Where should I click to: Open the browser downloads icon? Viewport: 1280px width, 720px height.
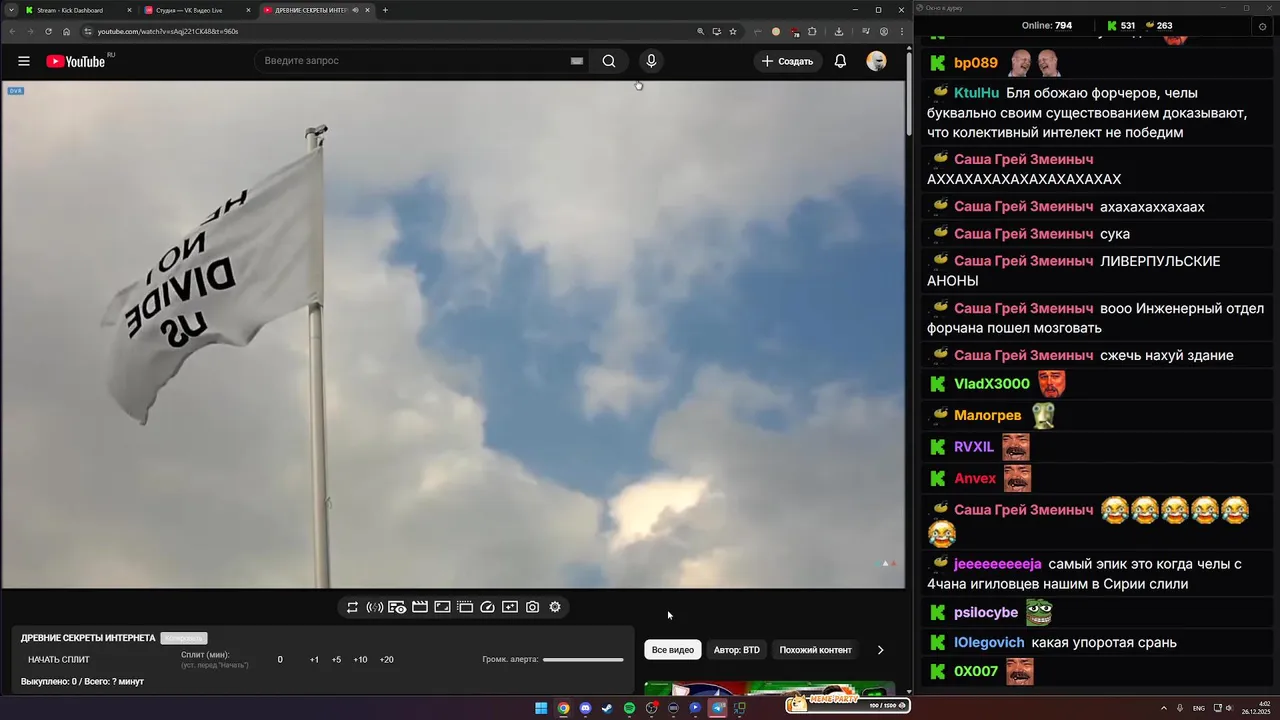point(838,31)
